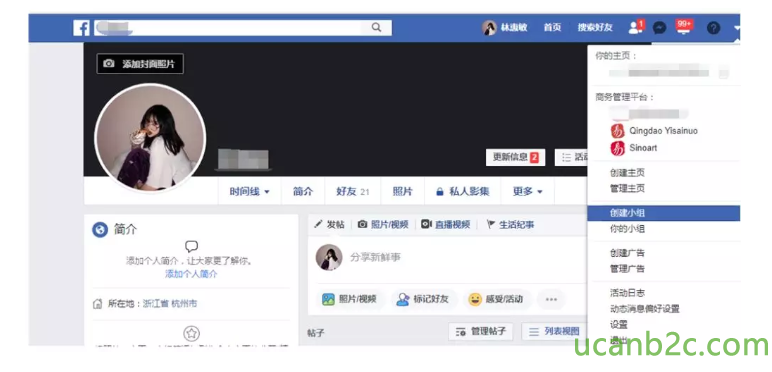
Task: Click the search magnifier icon
Action: [x=376, y=28]
